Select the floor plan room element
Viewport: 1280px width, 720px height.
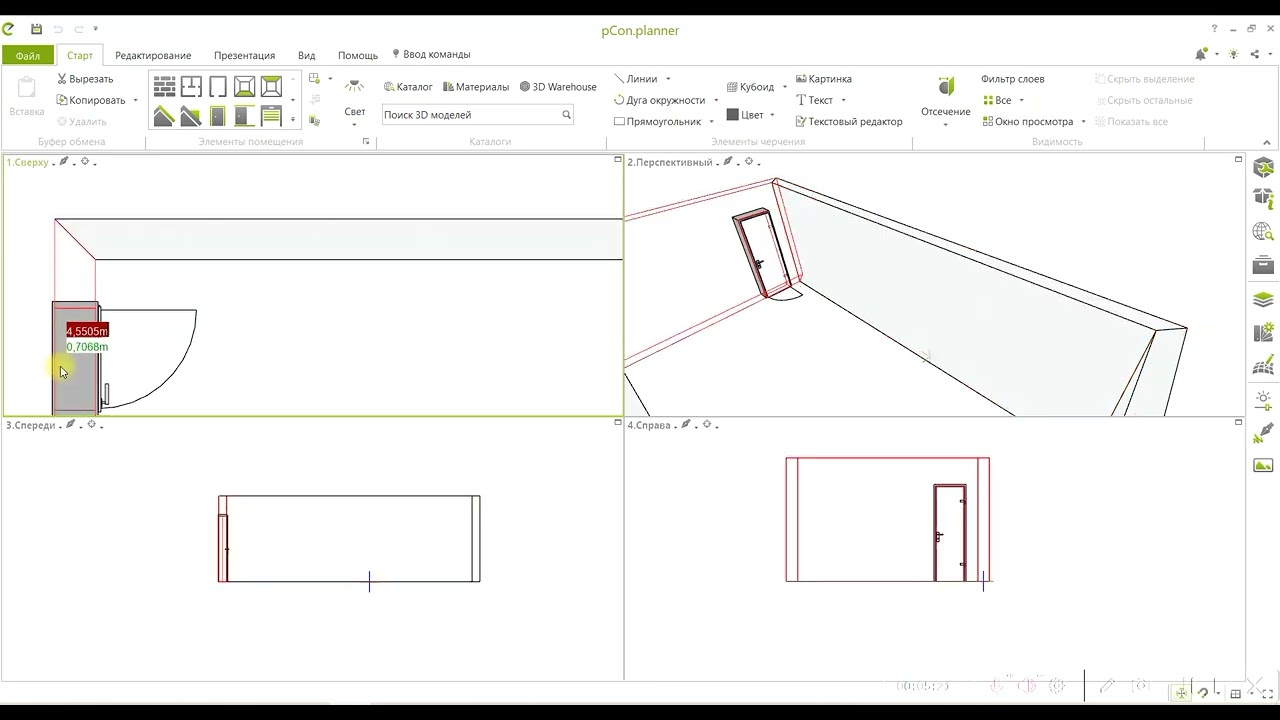(x=191, y=87)
